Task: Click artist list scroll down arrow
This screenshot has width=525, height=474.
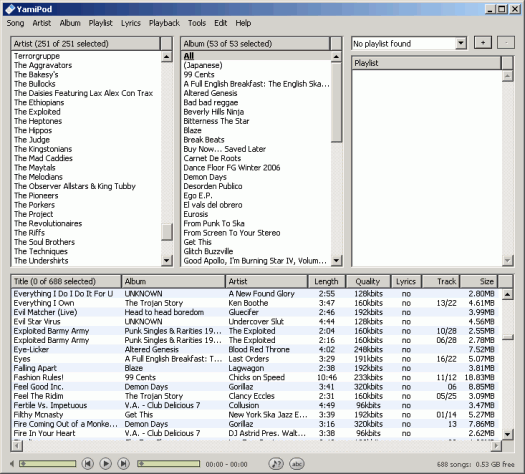Action: click(166, 260)
